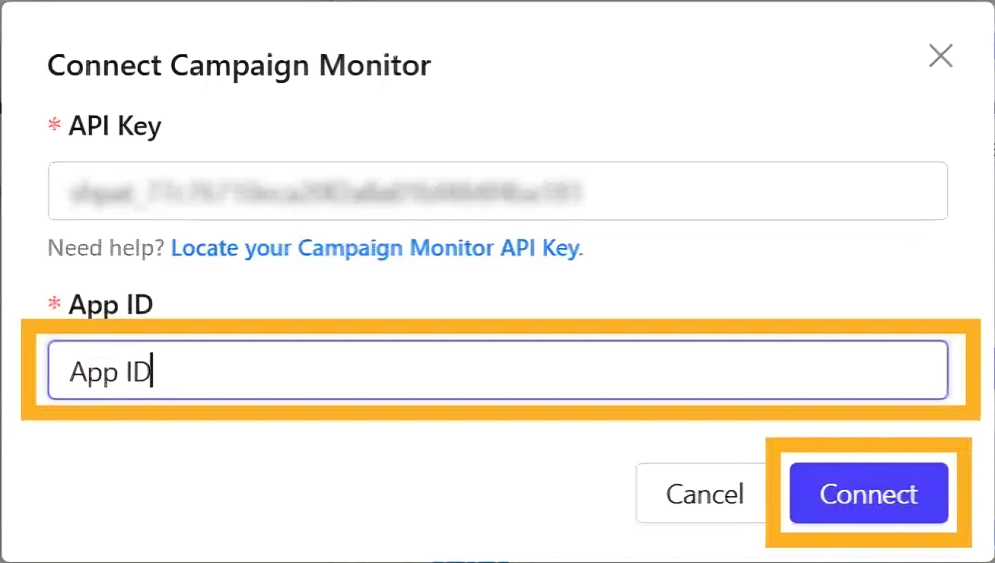Click the purple Connect button
Screen dimensions: 995x563
coord(868,493)
